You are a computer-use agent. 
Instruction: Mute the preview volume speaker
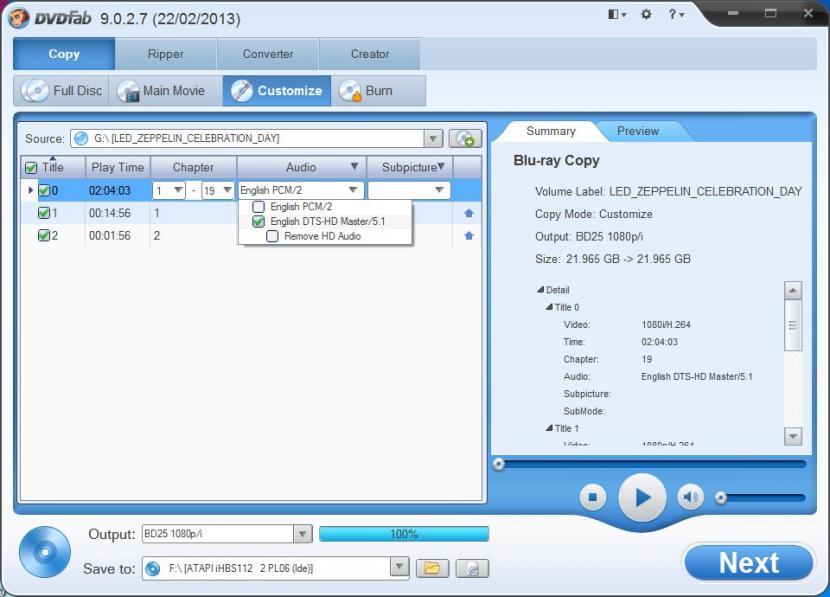690,497
